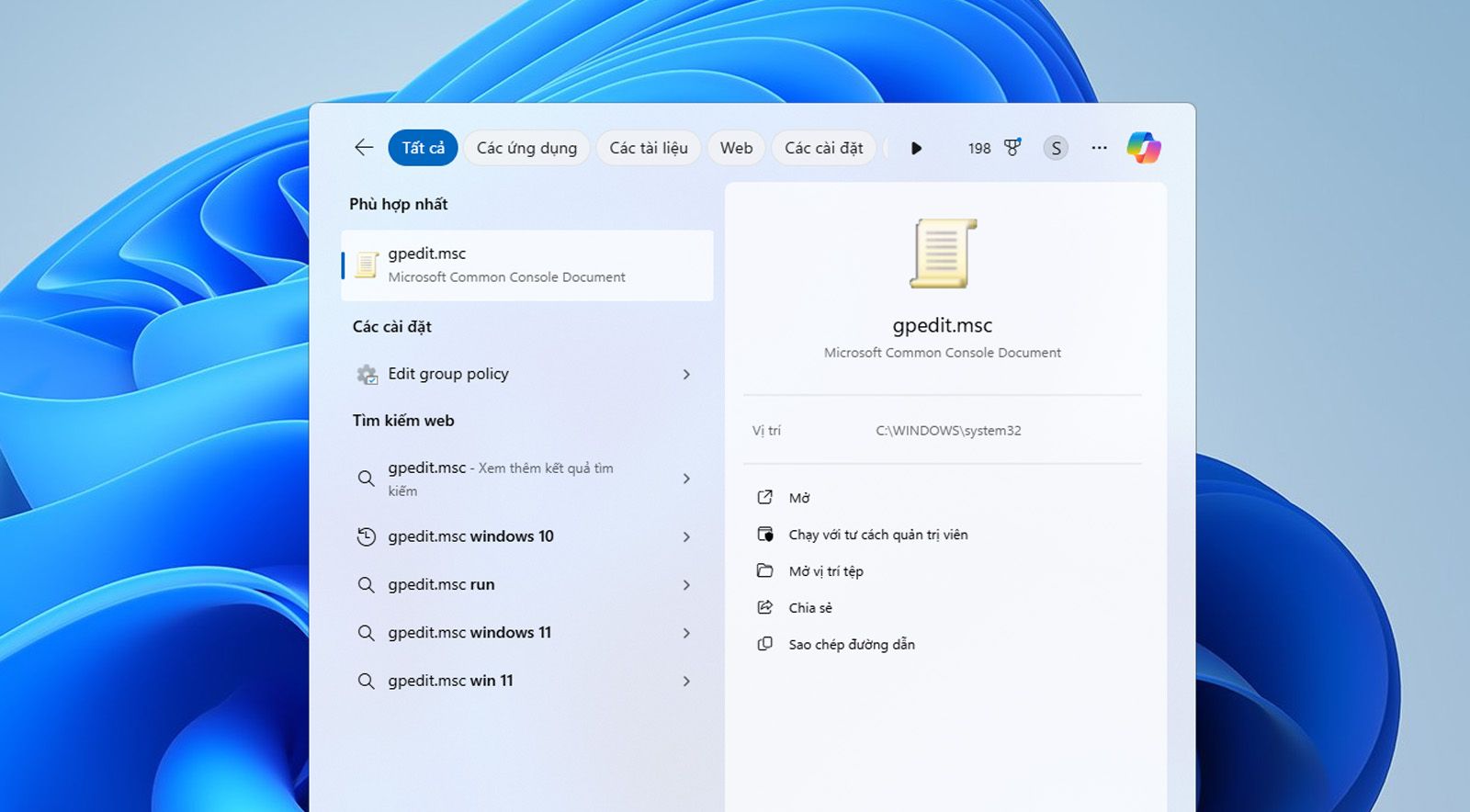Image resolution: width=1470 pixels, height=812 pixels.
Task: Show more filter tabs with the play arrow
Action: click(x=916, y=148)
